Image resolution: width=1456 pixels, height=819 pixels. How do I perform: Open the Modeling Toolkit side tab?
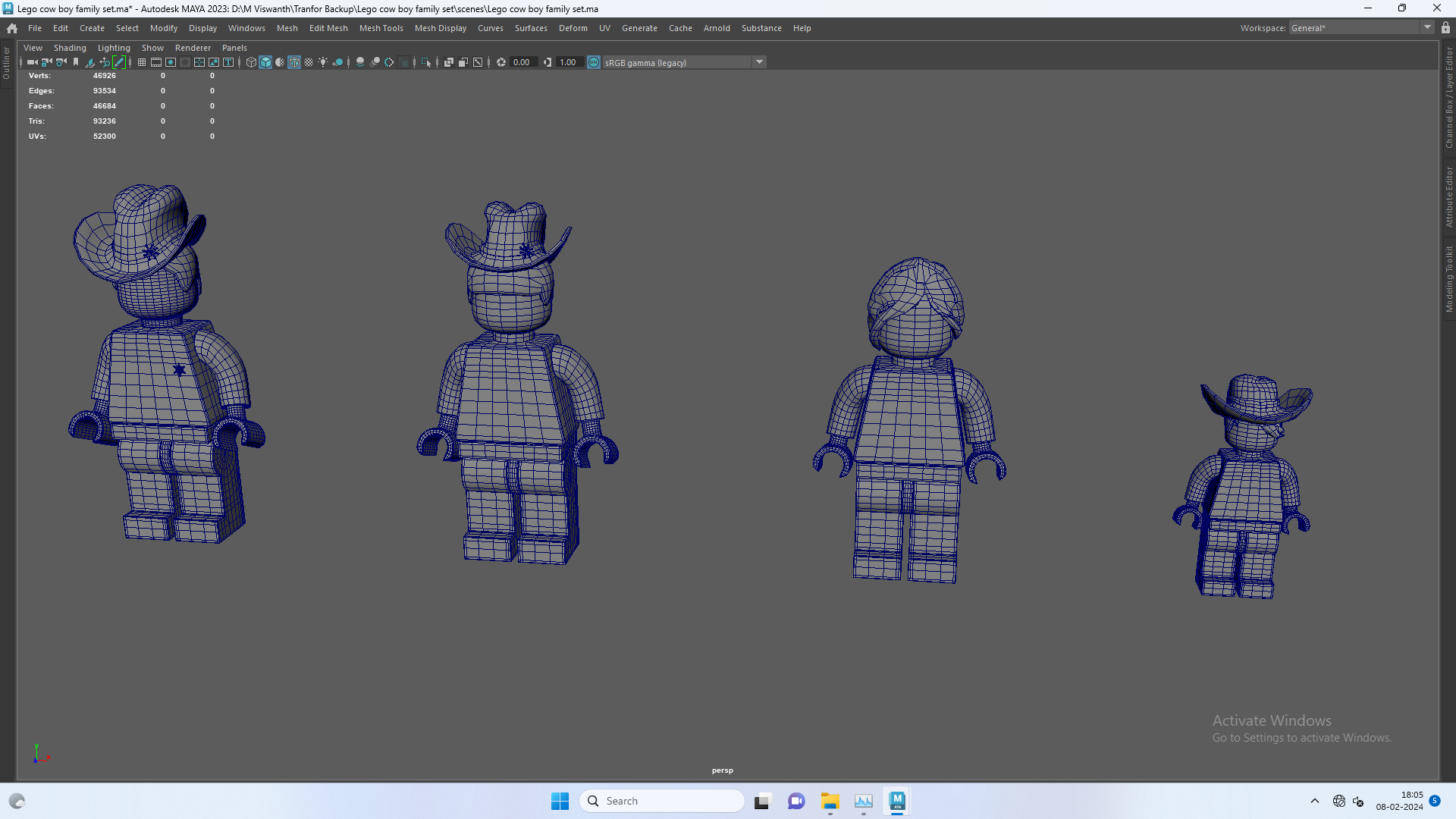pos(1448,278)
